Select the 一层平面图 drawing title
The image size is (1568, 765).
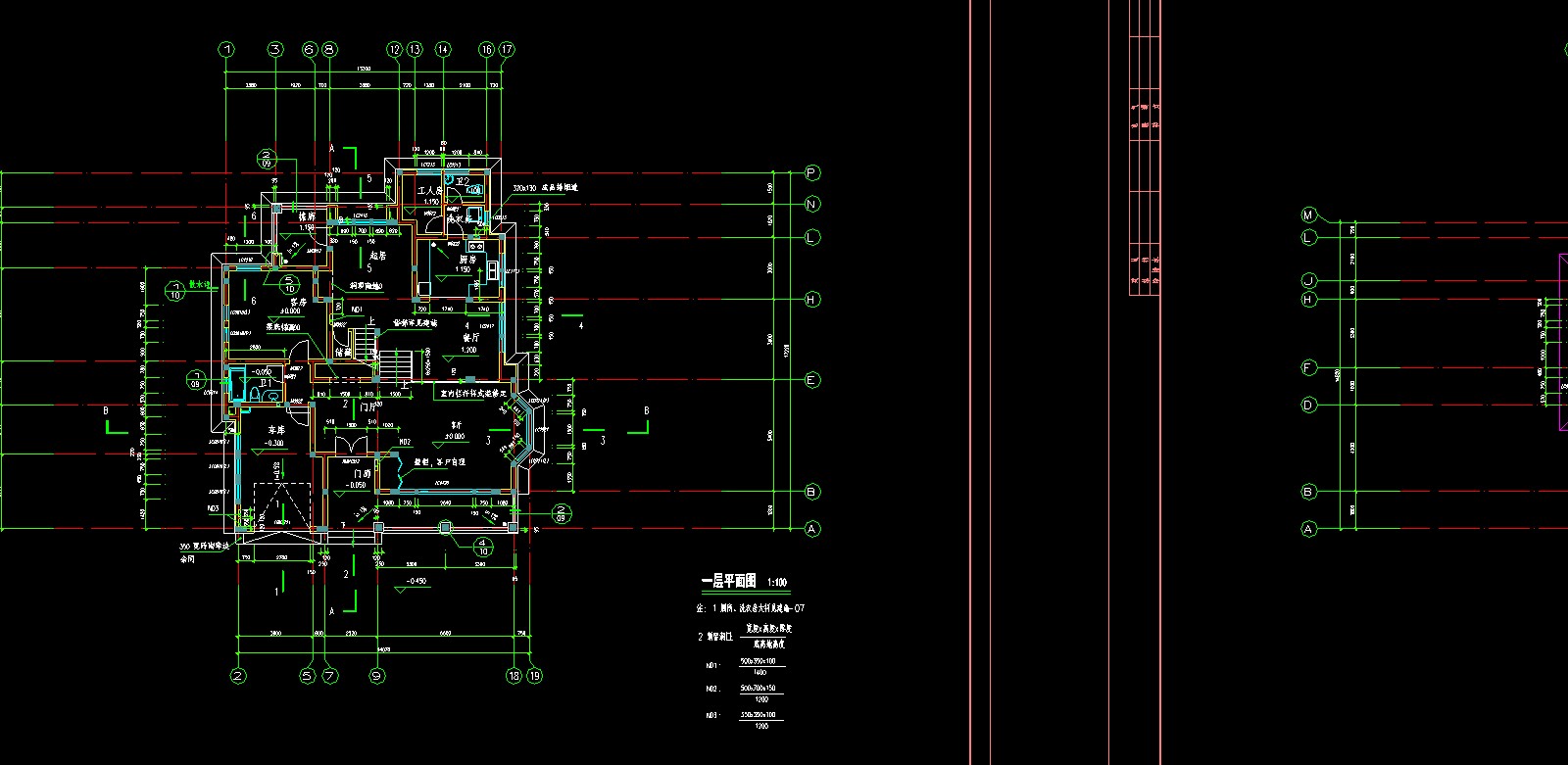click(728, 581)
